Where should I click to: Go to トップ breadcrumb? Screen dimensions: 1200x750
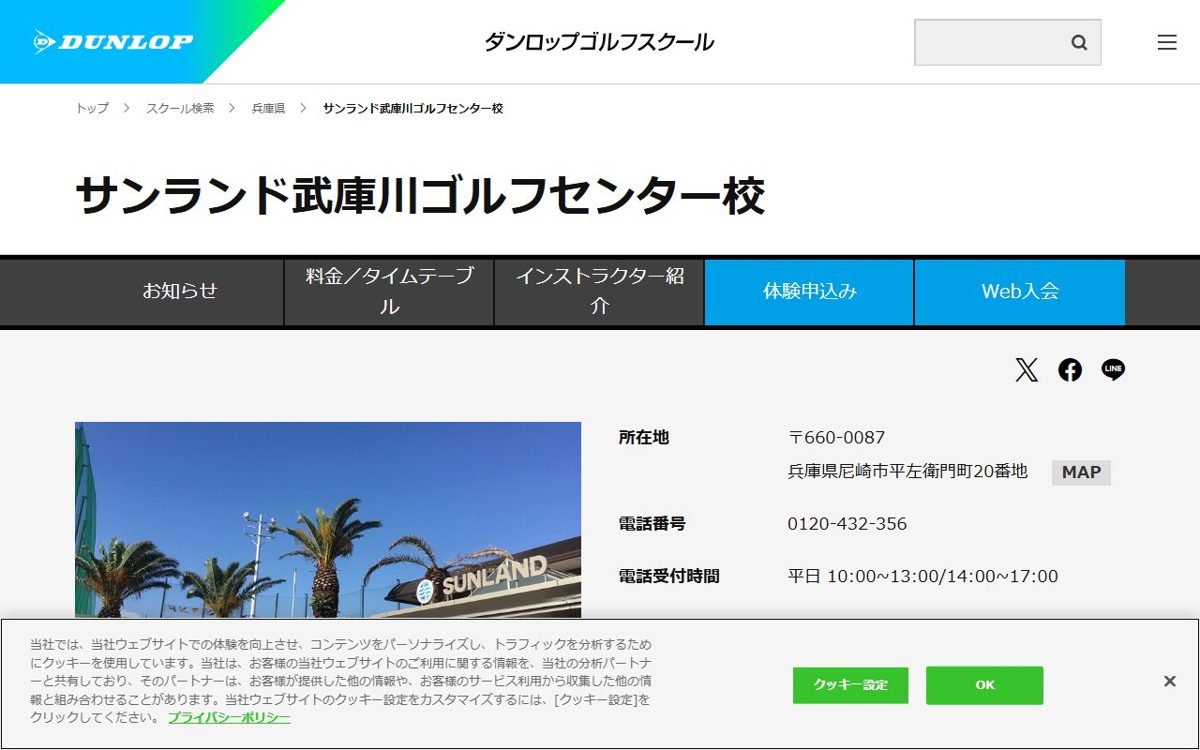coord(92,108)
